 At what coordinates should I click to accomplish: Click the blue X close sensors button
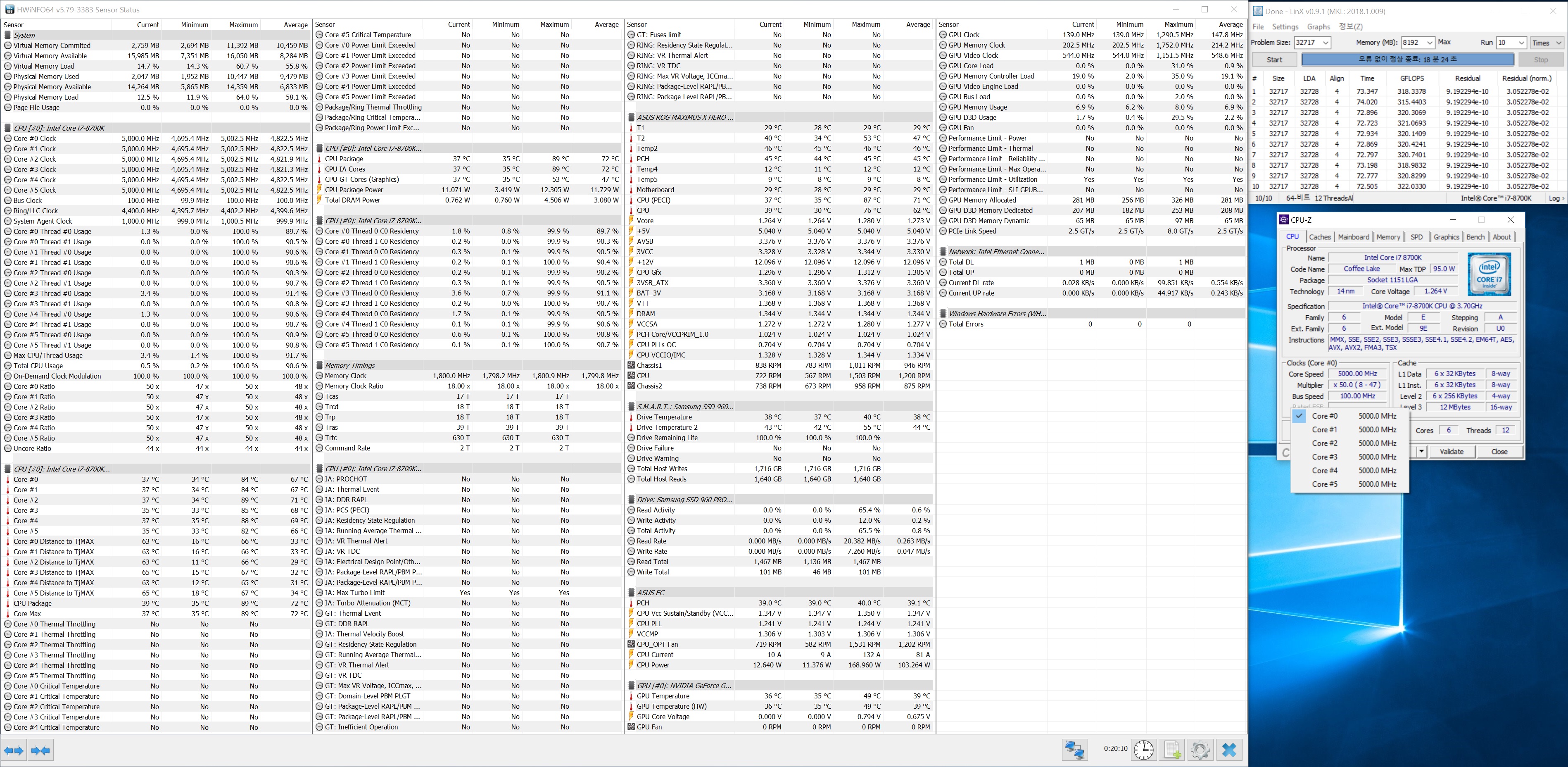tap(1229, 750)
